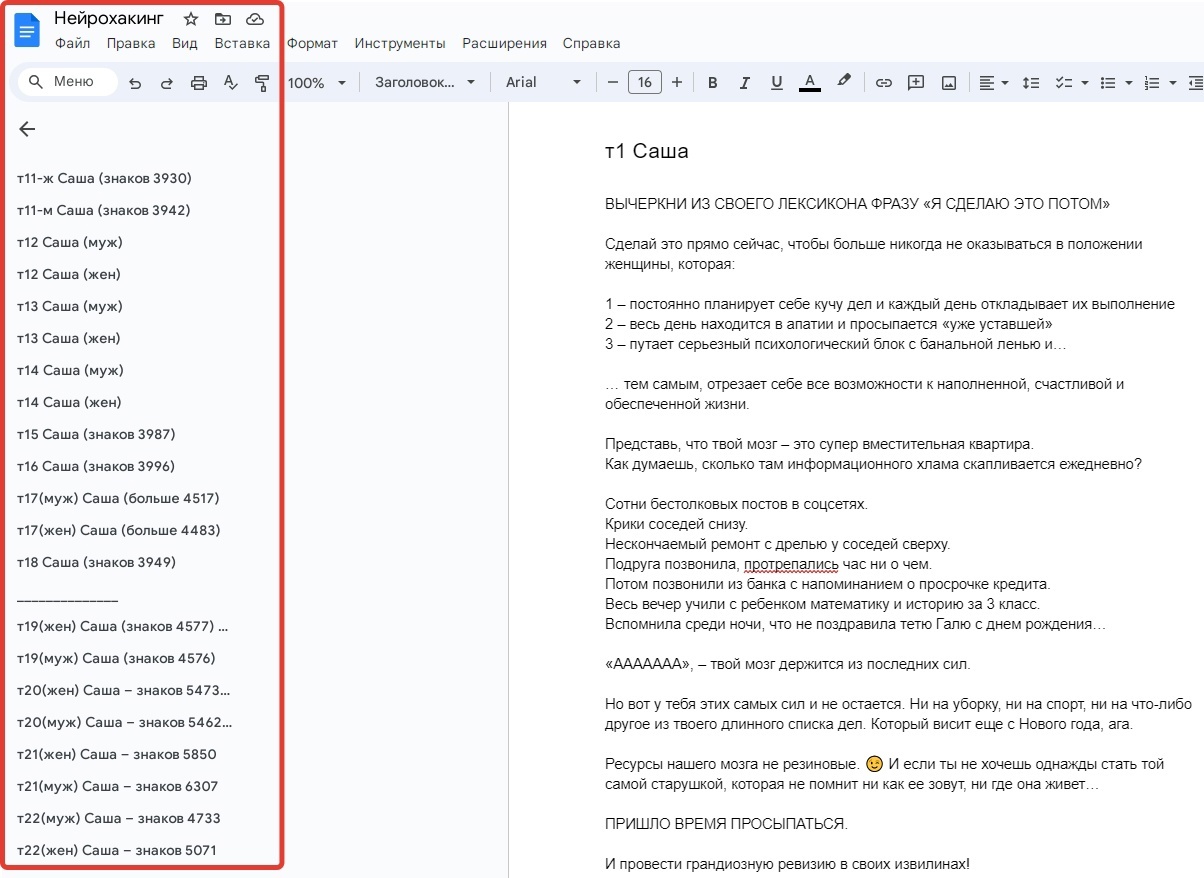The height and width of the screenshot is (878, 1204).
Task: Open the highlight color marker
Action: point(844,82)
